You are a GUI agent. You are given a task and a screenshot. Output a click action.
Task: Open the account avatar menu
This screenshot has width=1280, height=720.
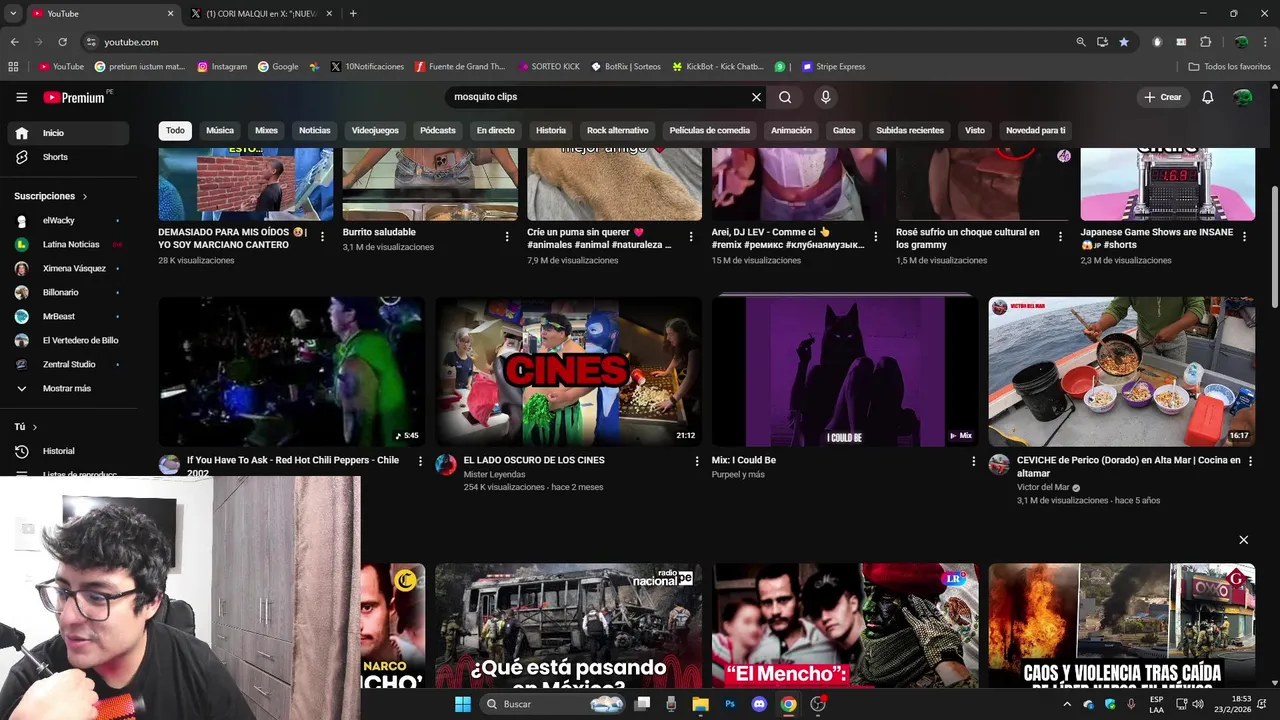(x=1242, y=97)
